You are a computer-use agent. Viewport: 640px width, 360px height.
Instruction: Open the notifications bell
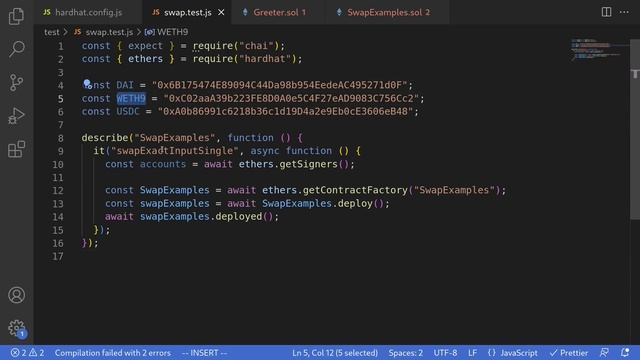click(625, 353)
